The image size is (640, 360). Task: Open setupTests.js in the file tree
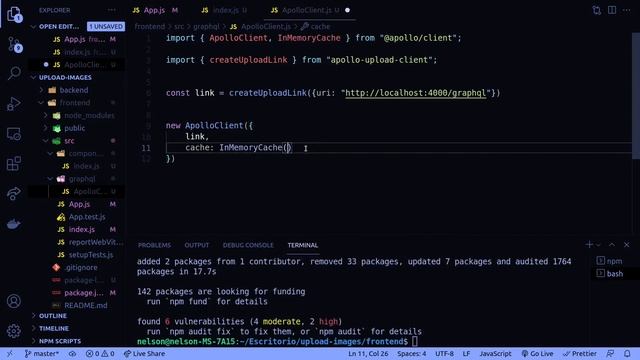tap(91, 255)
